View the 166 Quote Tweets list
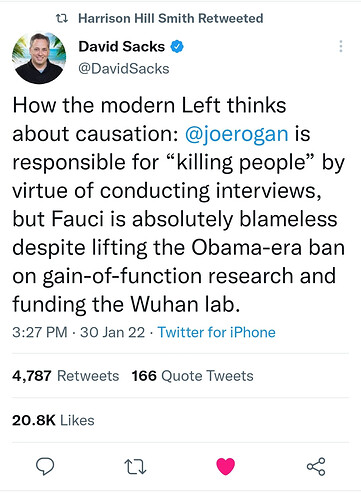The height and width of the screenshot is (500, 361). pos(192,376)
